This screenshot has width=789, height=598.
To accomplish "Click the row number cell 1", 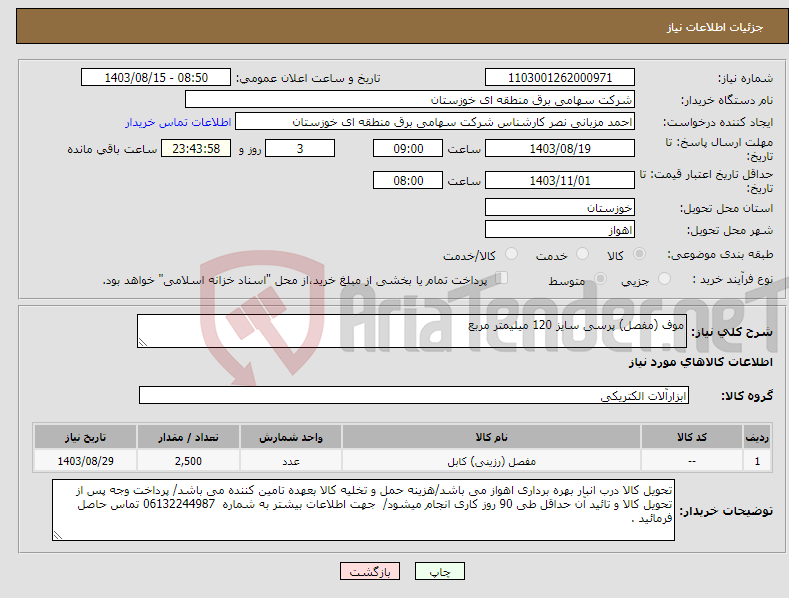I will pos(757,461).
